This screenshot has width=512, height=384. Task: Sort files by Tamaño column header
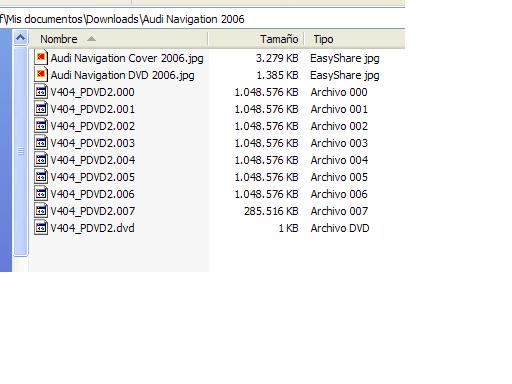(x=256, y=39)
